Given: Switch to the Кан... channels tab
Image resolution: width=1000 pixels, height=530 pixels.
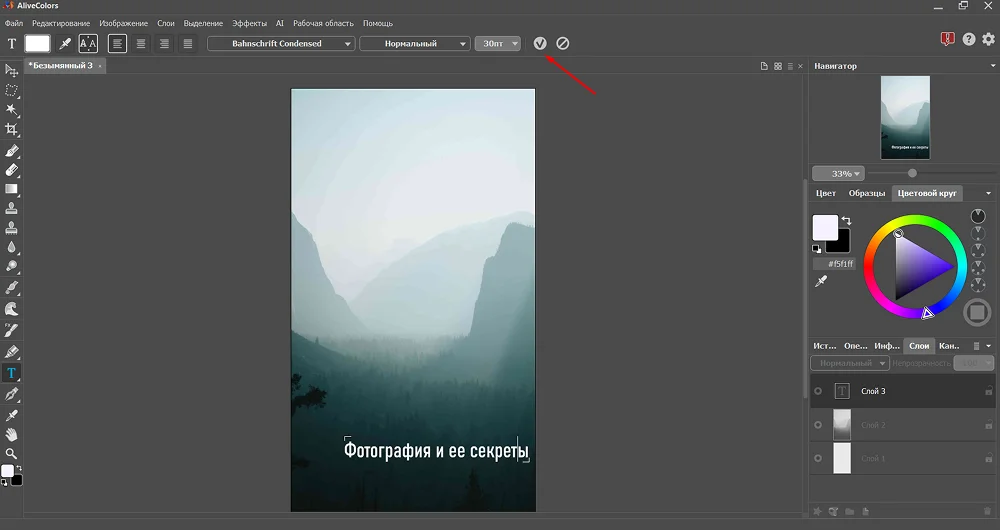Looking at the screenshot, I should pyautogui.click(x=950, y=346).
